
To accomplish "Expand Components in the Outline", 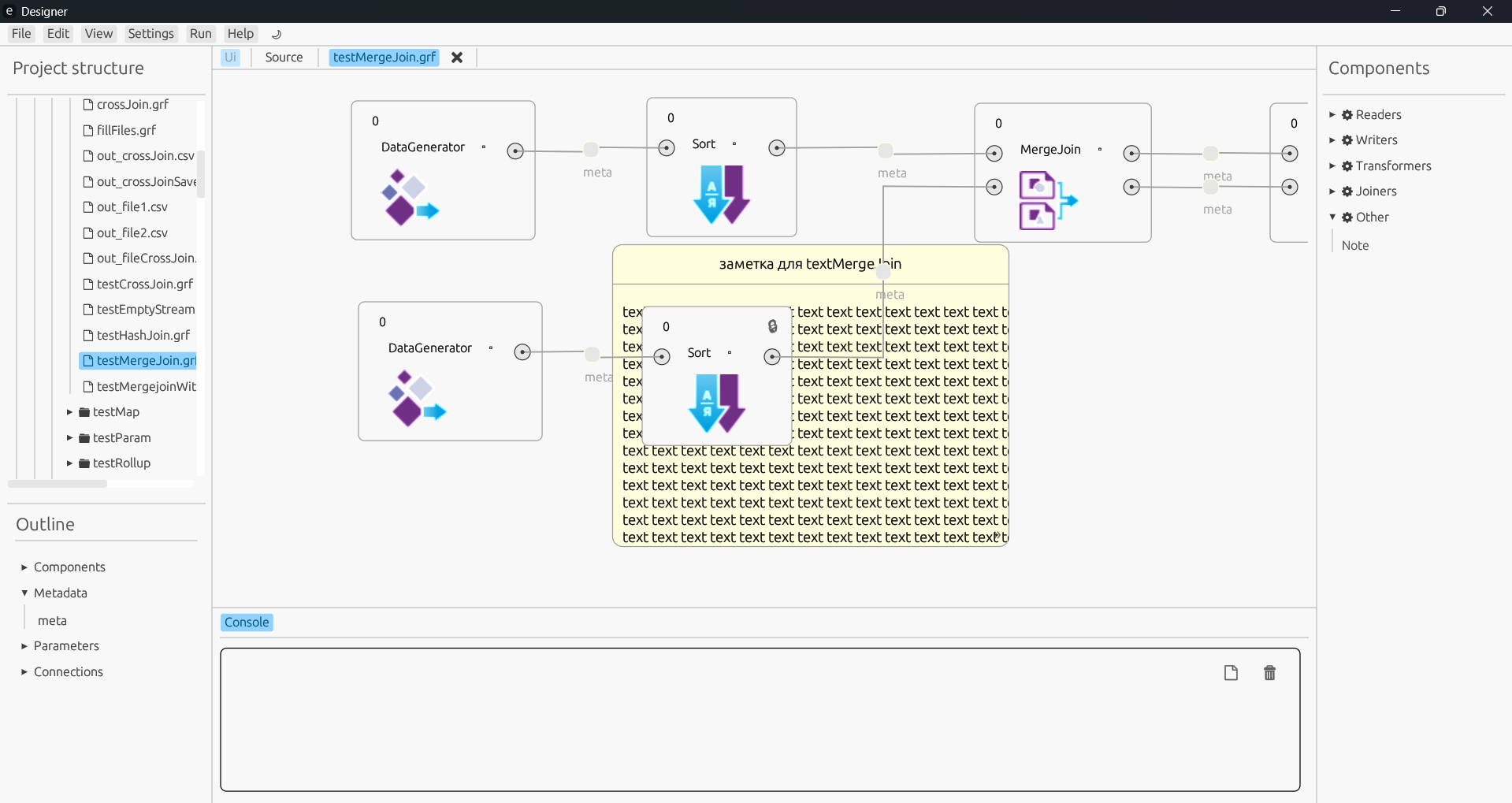I will point(24,567).
